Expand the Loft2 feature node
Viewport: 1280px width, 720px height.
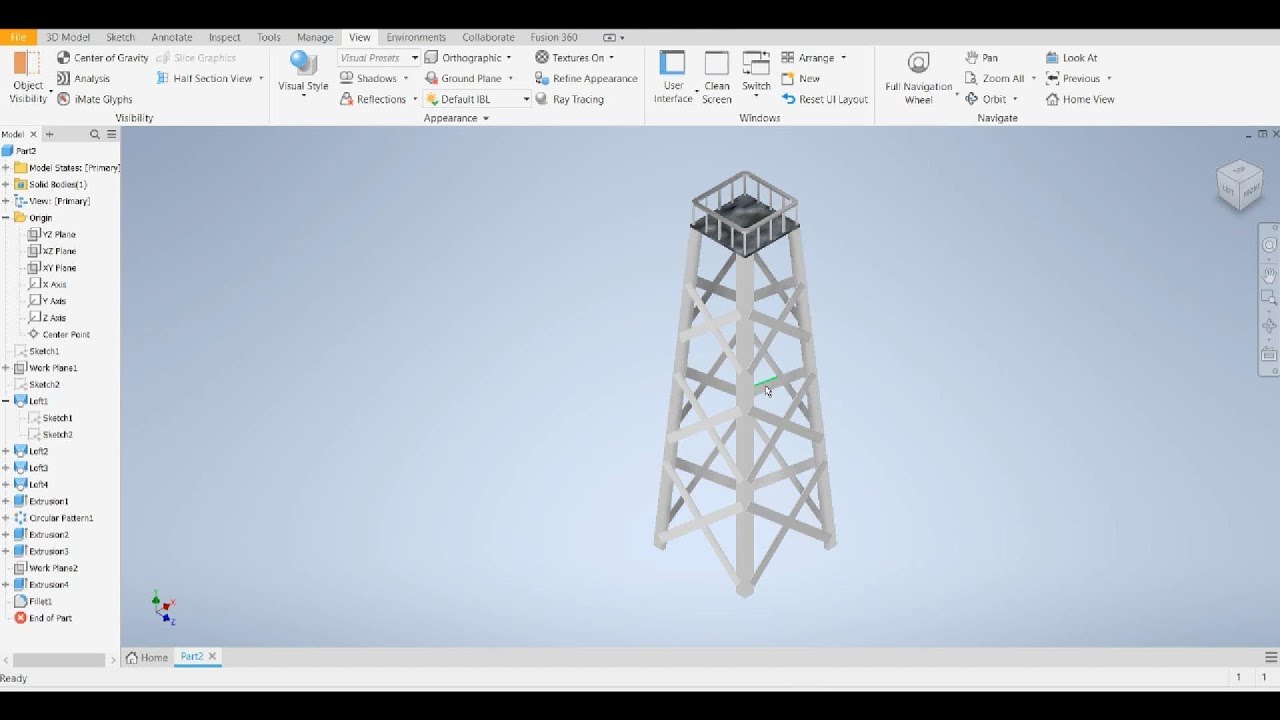[x=6, y=451]
